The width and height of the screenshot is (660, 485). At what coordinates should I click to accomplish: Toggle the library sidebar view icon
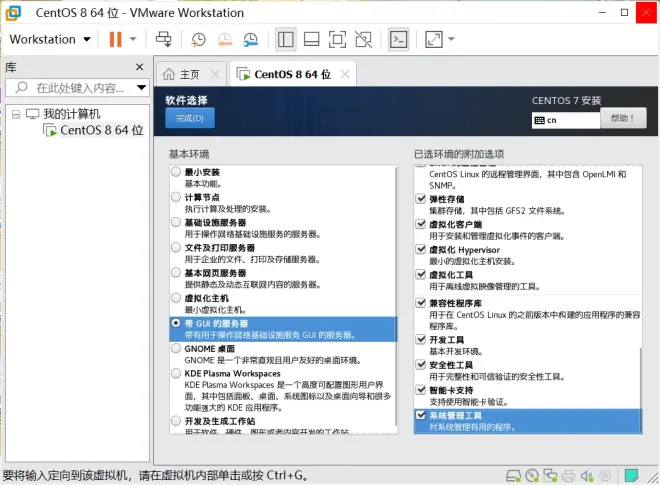pyautogui.click(x=285, y=40)
